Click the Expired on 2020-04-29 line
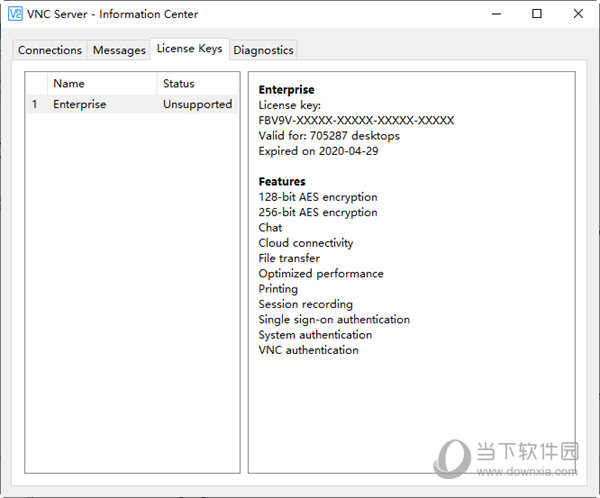 pyautogui.click(x=318, y=151)
